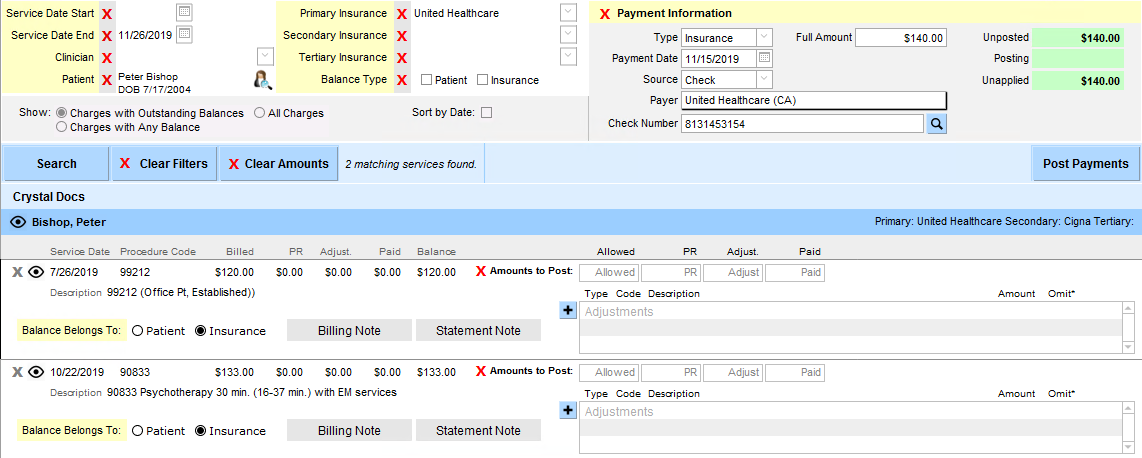1142x458 pixels.
Task: Open the Payment Date calendar picker
Action: point(765,58)
